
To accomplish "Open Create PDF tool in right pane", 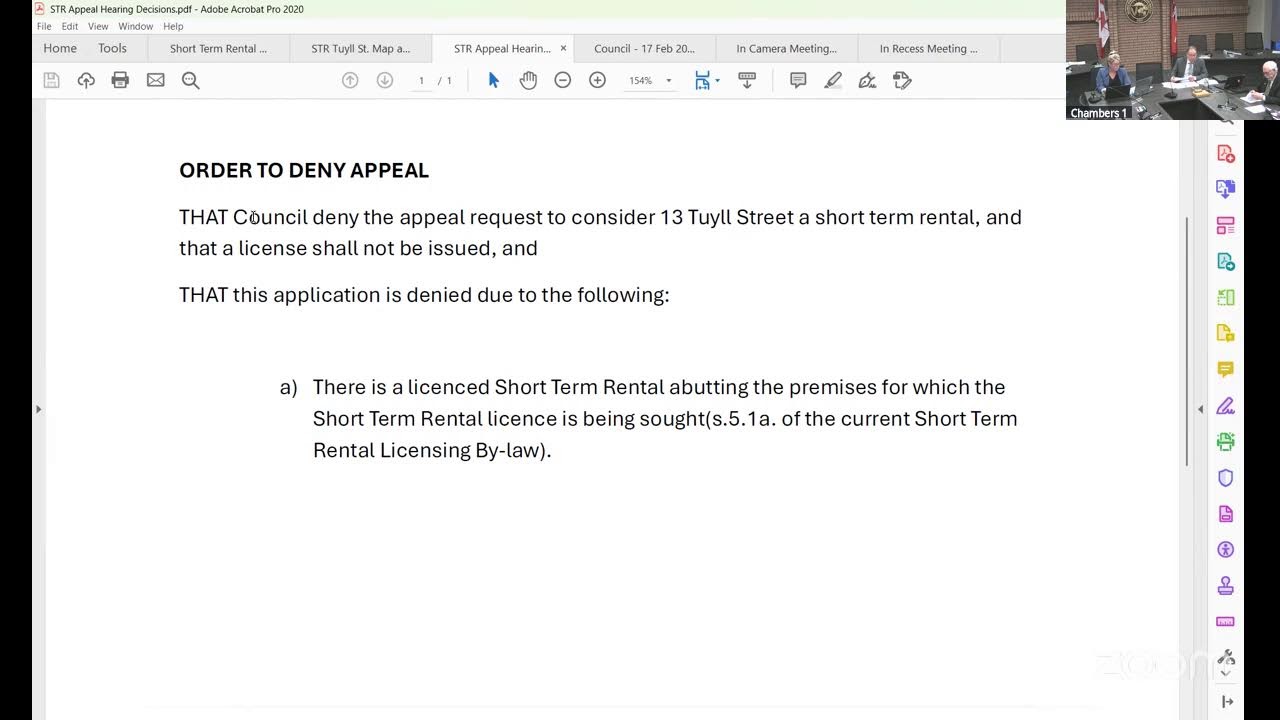I will tap(1225, 153).
